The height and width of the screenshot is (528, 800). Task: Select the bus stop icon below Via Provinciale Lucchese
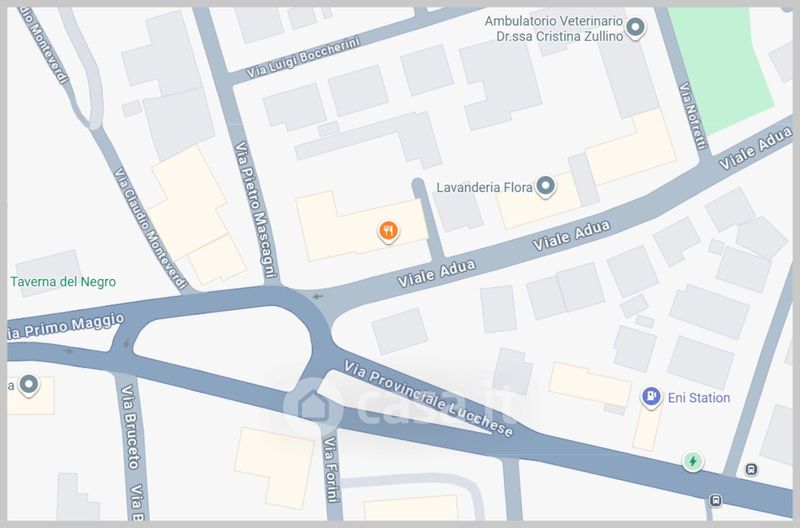pos(715,500)
